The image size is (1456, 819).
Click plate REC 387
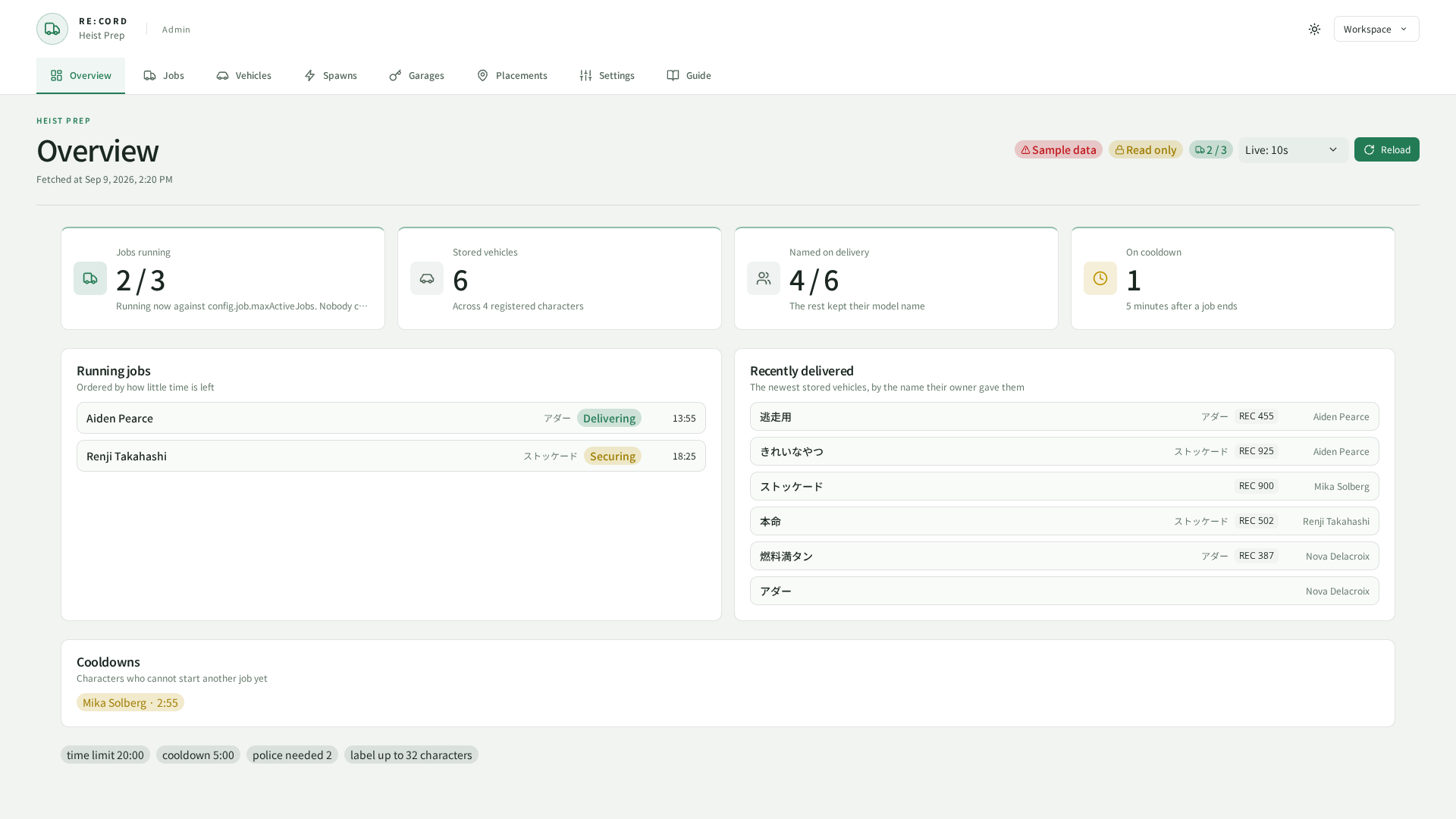coord(1256,556)
